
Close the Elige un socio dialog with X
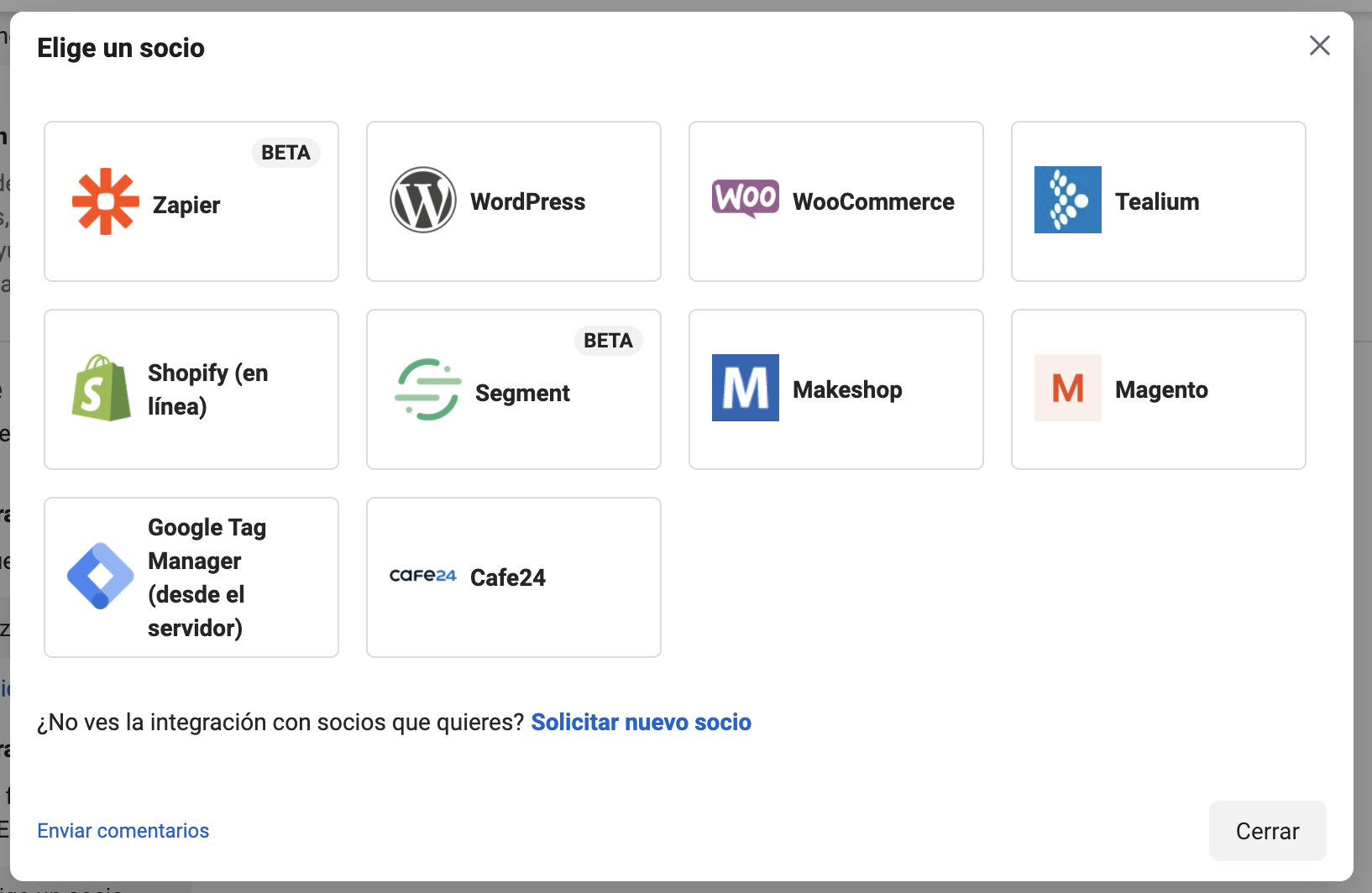click(1320, 45)
